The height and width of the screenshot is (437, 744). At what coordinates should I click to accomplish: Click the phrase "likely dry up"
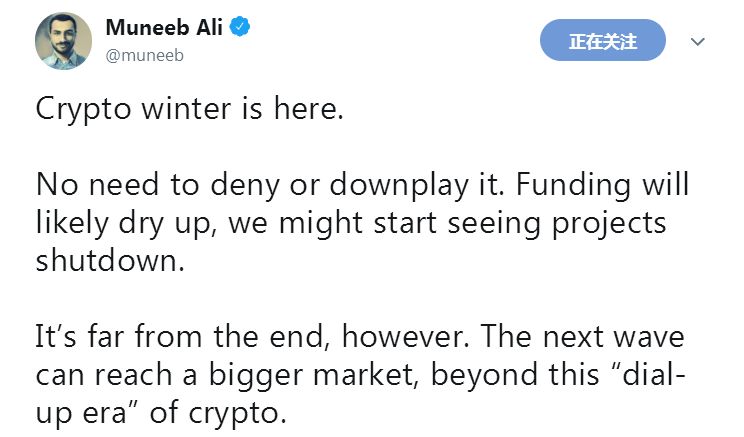[x=124, y=224]
